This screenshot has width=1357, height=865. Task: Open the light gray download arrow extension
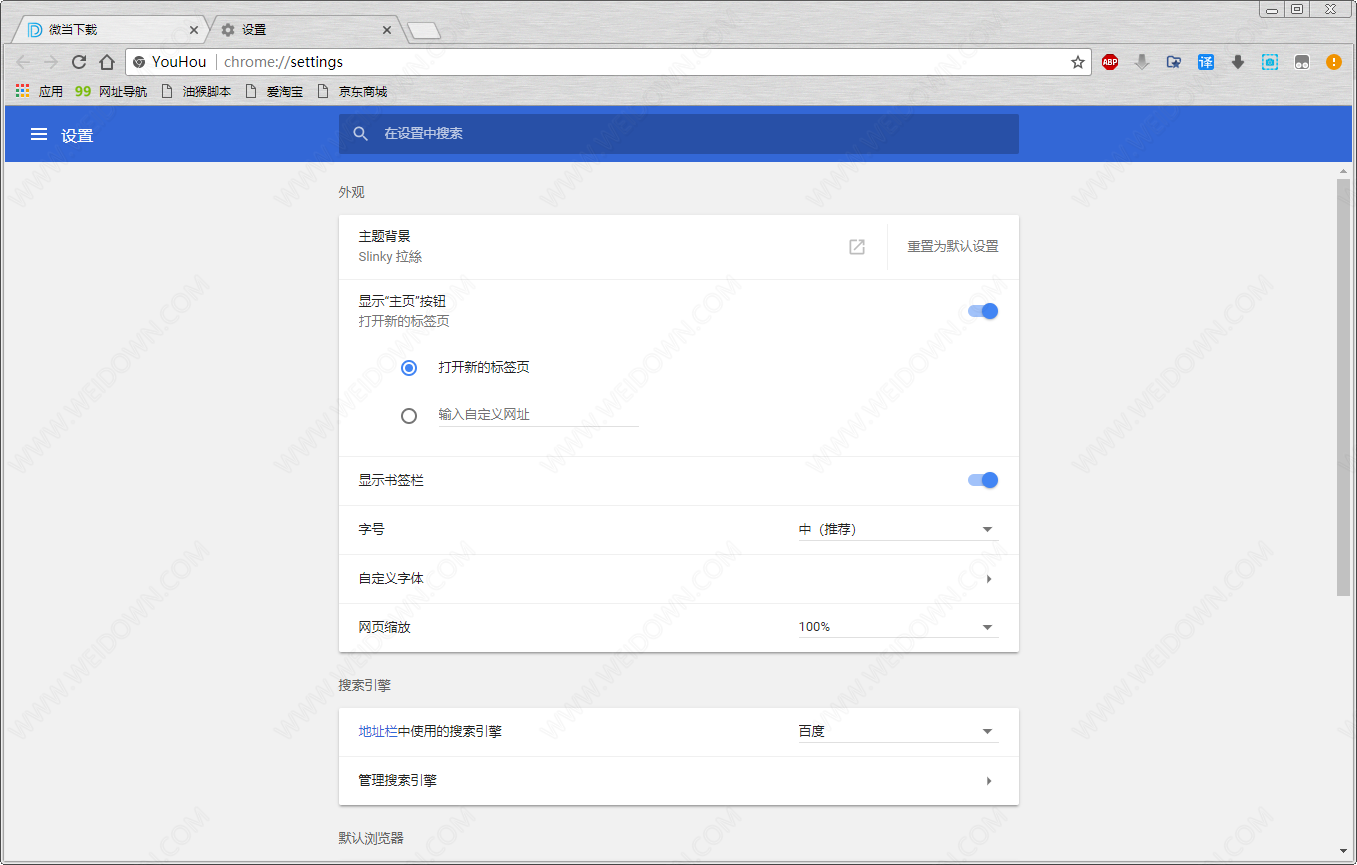tap(1142, 62)
